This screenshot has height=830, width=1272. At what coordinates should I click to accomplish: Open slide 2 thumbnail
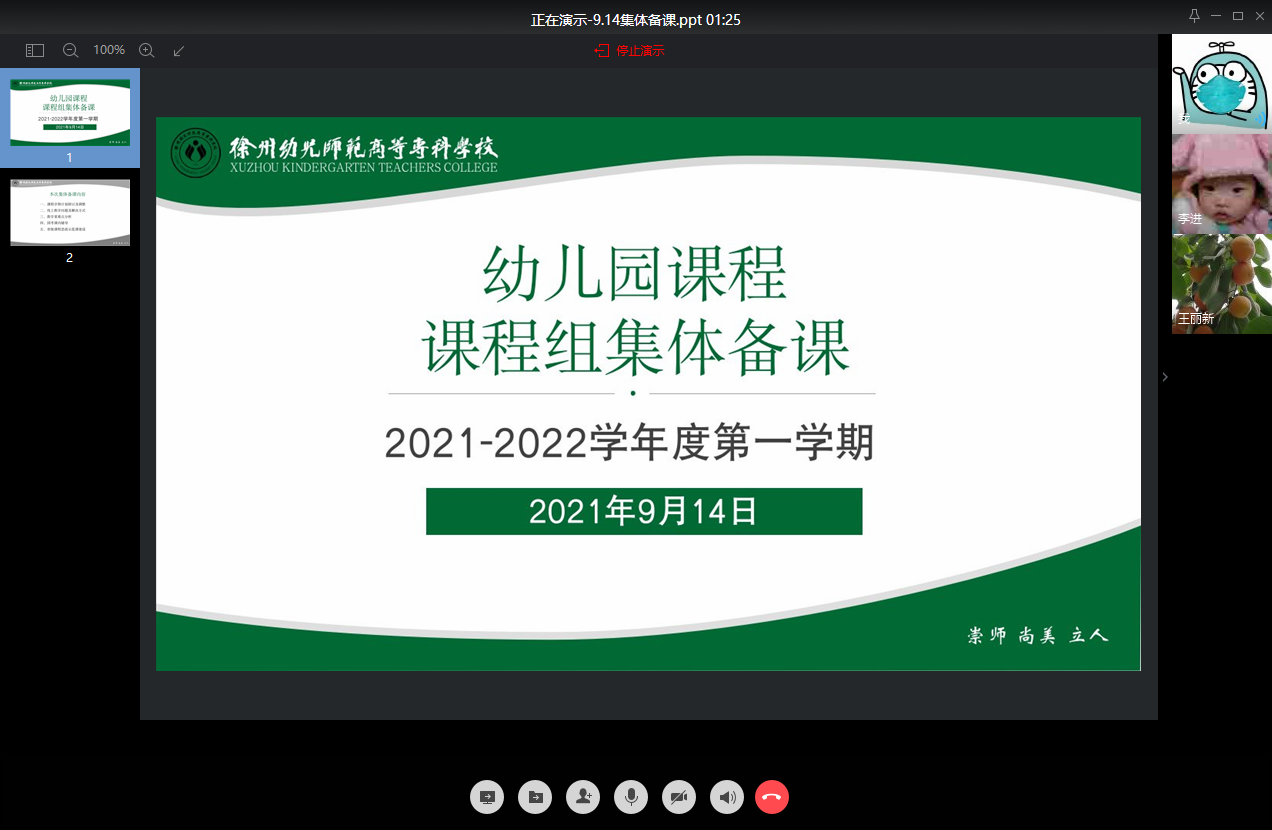(x=70, y=213)
